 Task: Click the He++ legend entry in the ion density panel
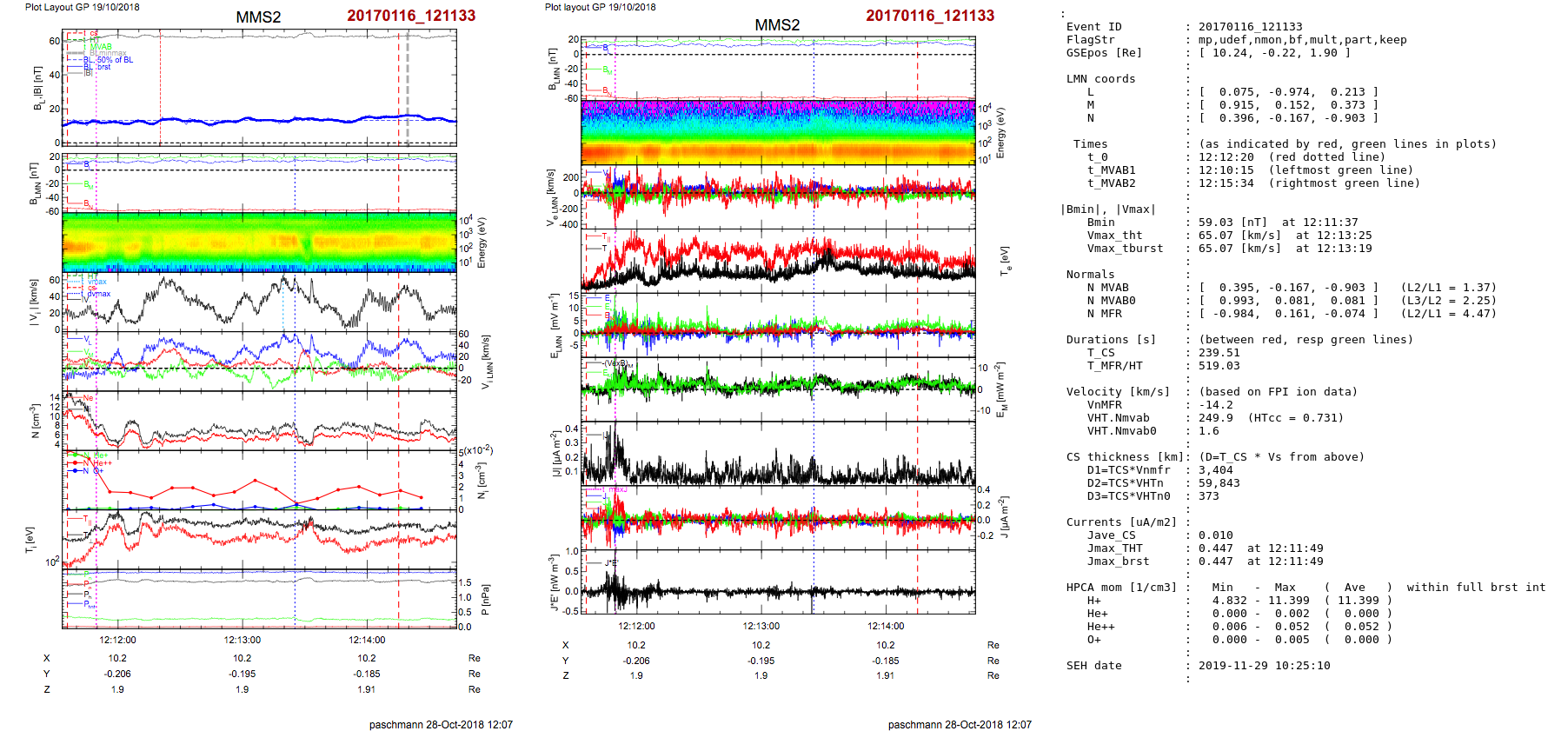pyautogui.click(x=102, y=463)
